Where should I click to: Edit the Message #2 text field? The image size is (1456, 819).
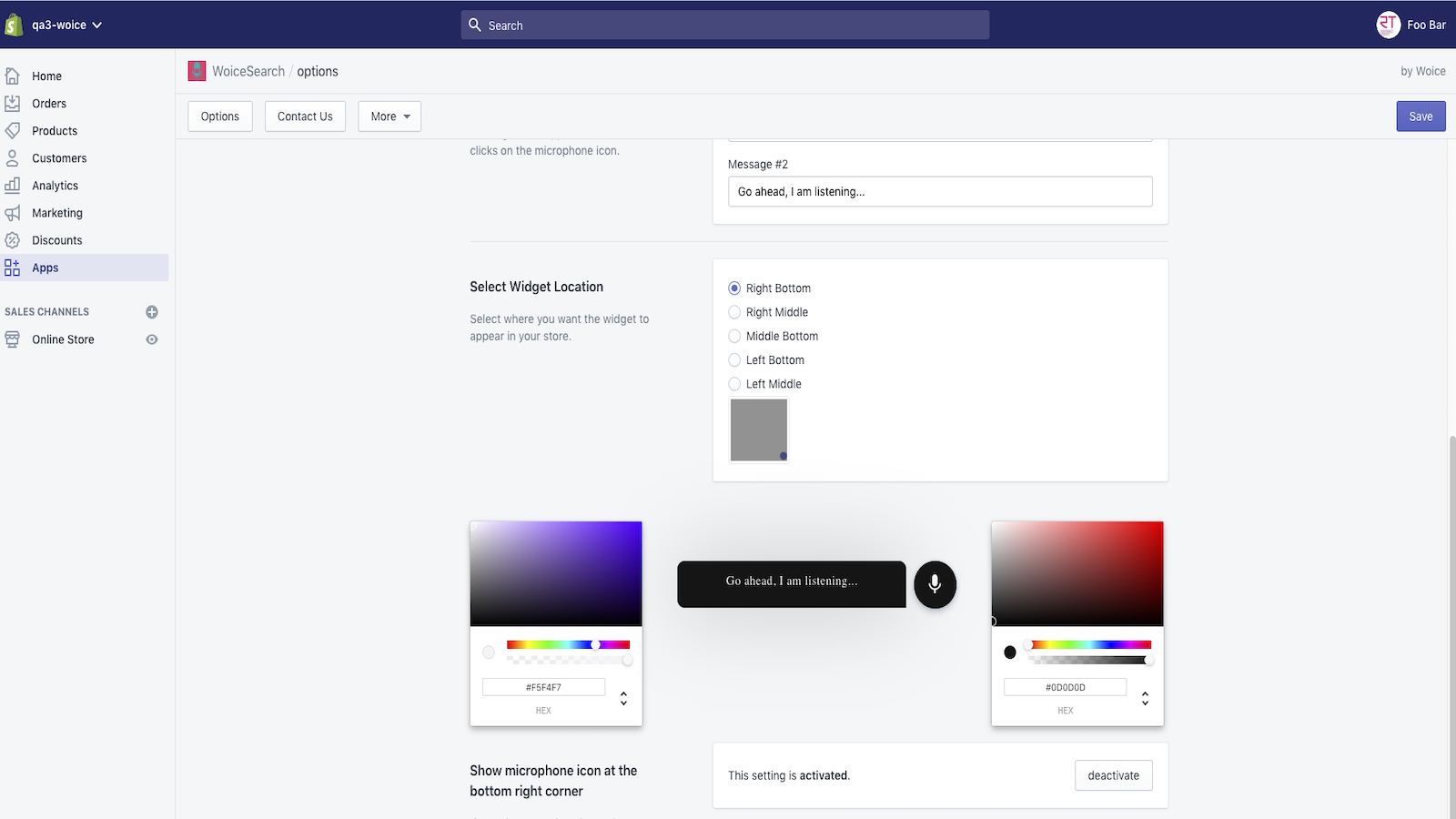[940, 192]
